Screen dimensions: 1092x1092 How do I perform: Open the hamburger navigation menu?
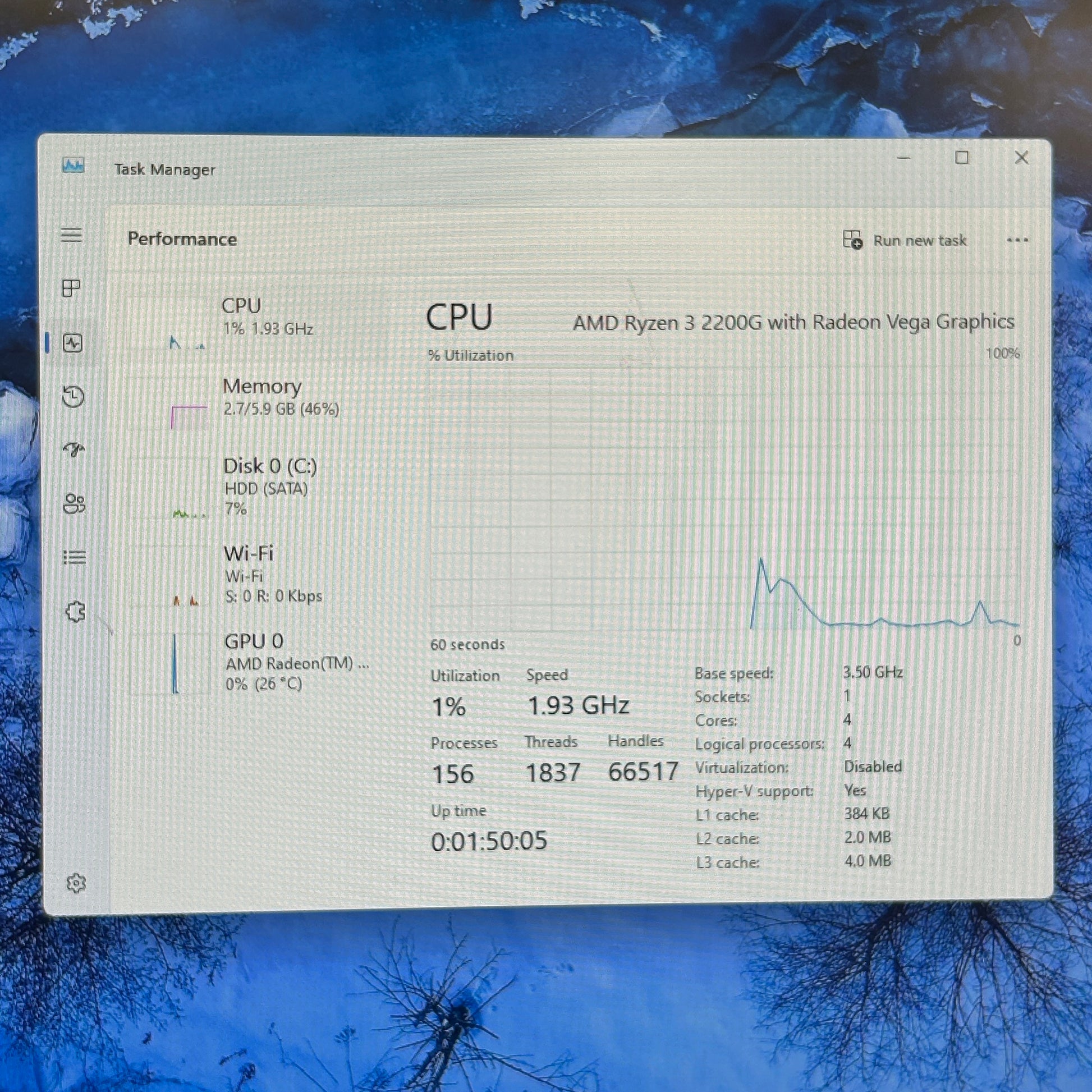pyautogui.click(x=72, y=235)
